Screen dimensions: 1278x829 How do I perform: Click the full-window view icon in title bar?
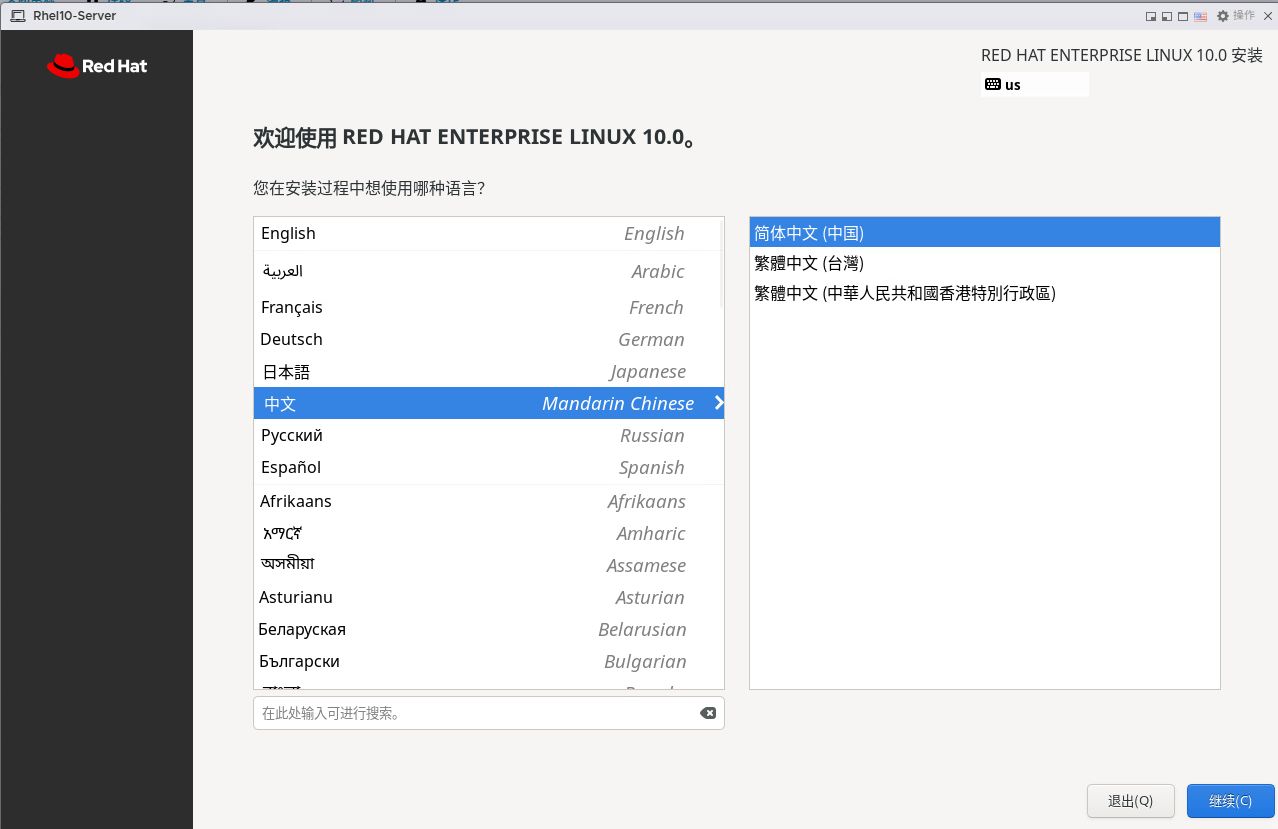pos(1183,16)
